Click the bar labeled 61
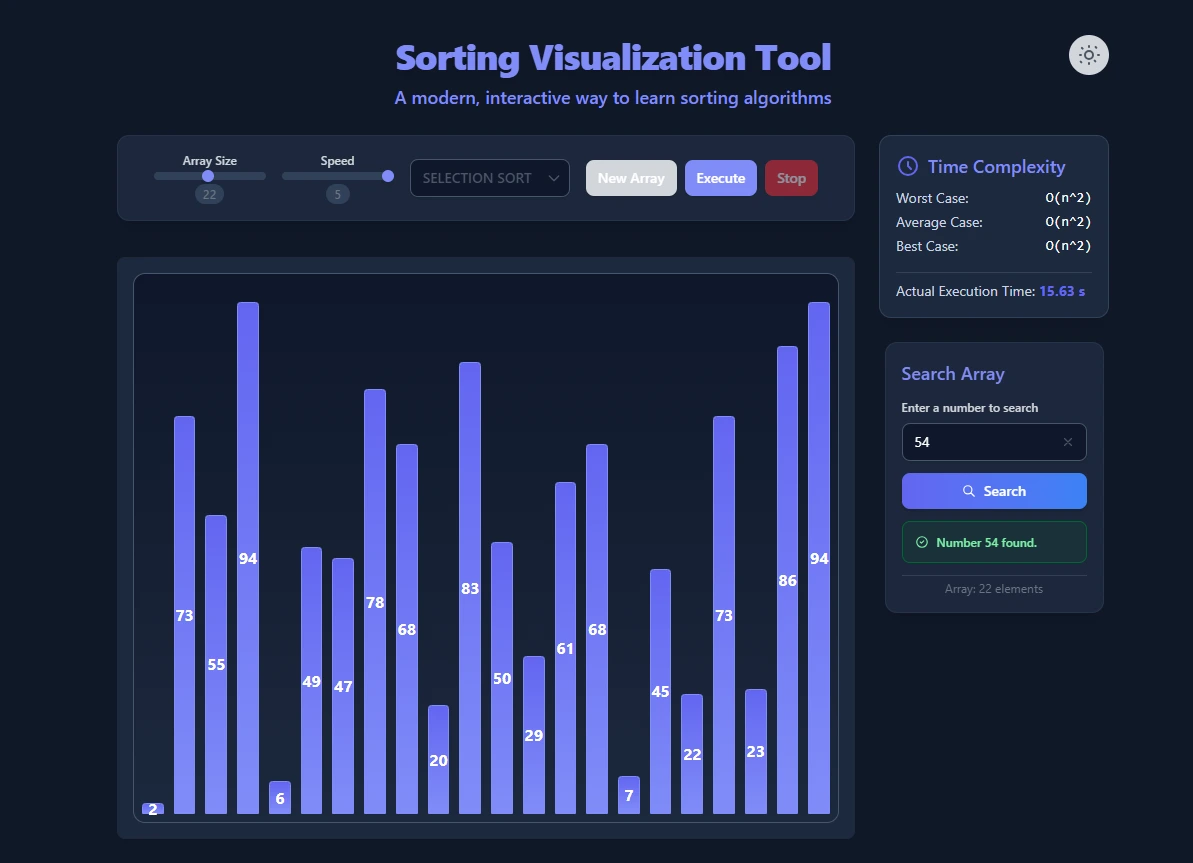The image size is (1193, 863). coord(565,648)
